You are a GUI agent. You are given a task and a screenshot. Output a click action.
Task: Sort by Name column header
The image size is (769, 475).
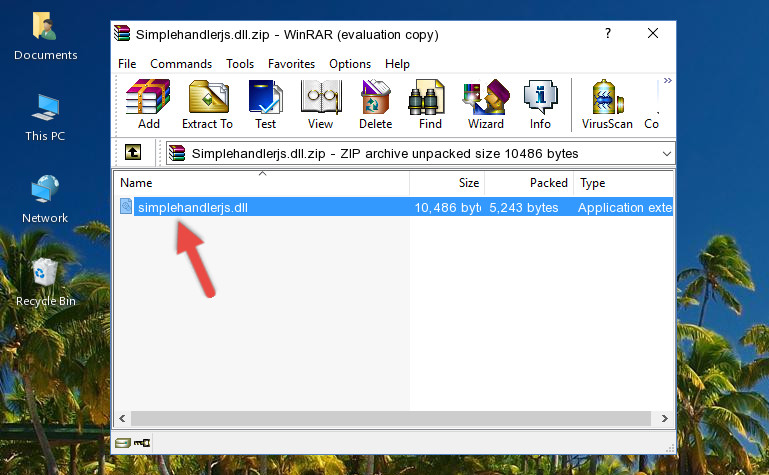(x=262, y=183)
